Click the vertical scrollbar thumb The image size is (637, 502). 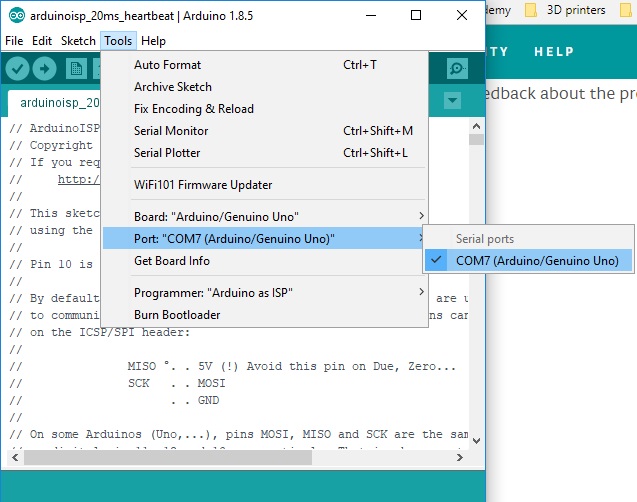coord(476,139)
